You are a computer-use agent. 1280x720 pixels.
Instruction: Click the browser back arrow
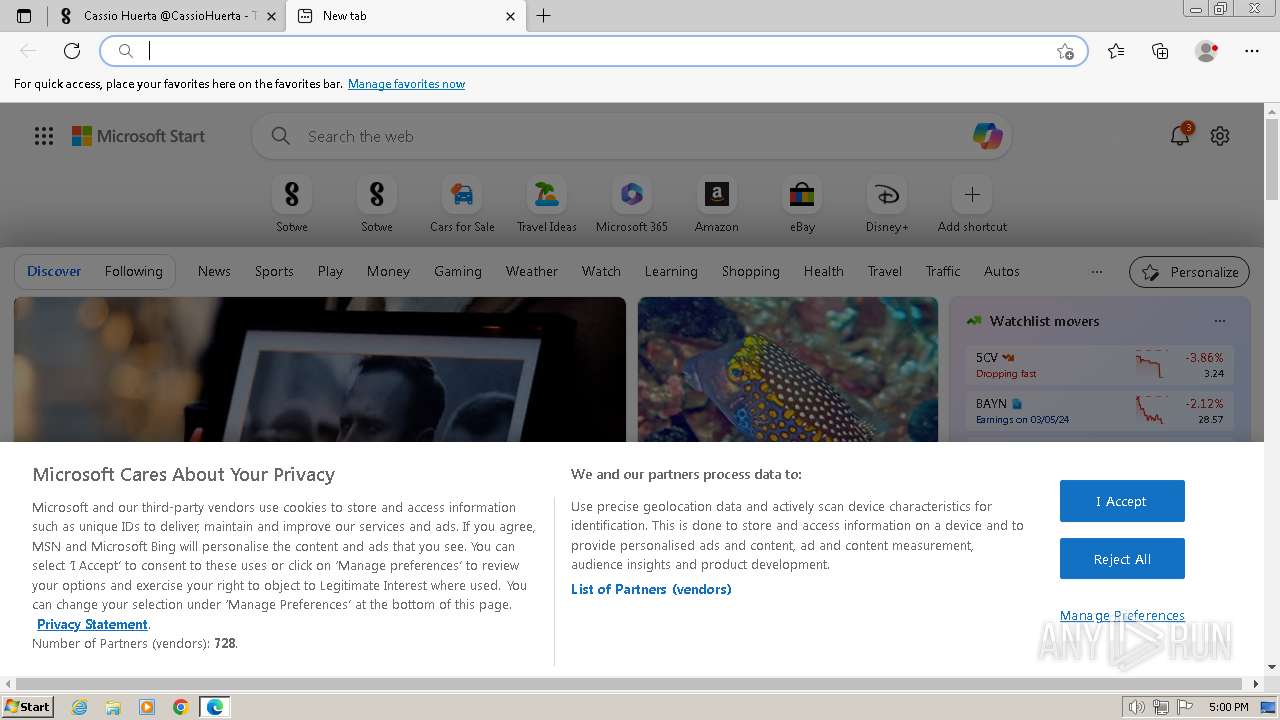(x=28, y=51)
